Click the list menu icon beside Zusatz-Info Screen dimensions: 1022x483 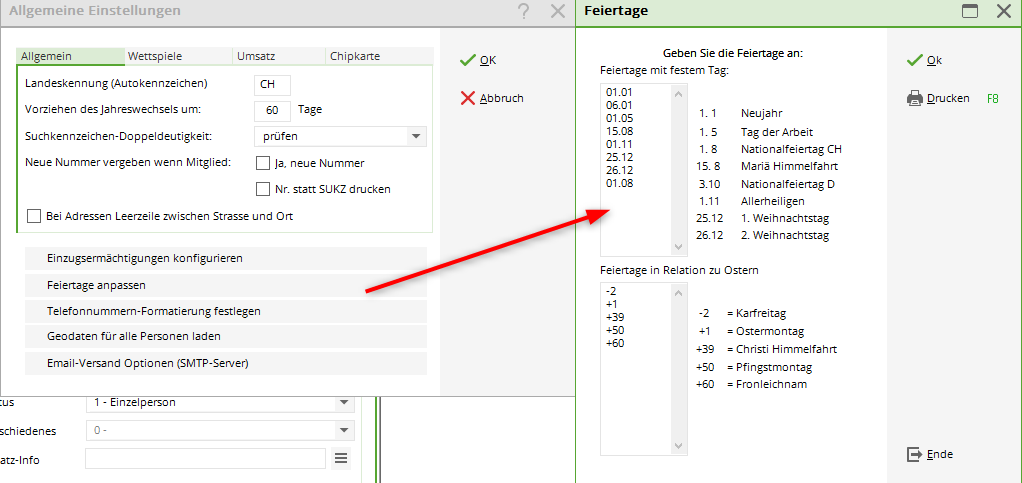(x=341, y=458)
